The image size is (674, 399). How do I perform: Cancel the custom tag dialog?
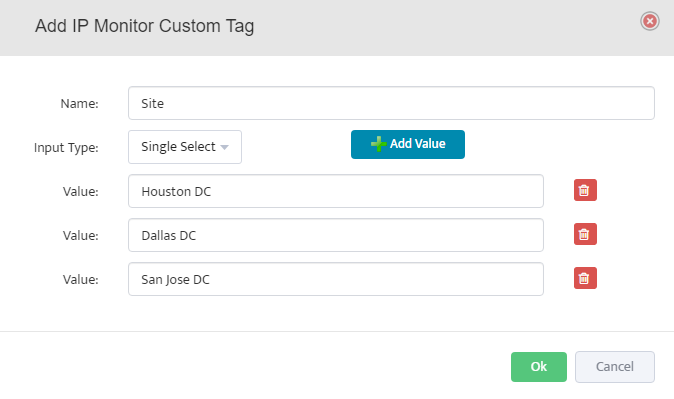pos(615,367)
